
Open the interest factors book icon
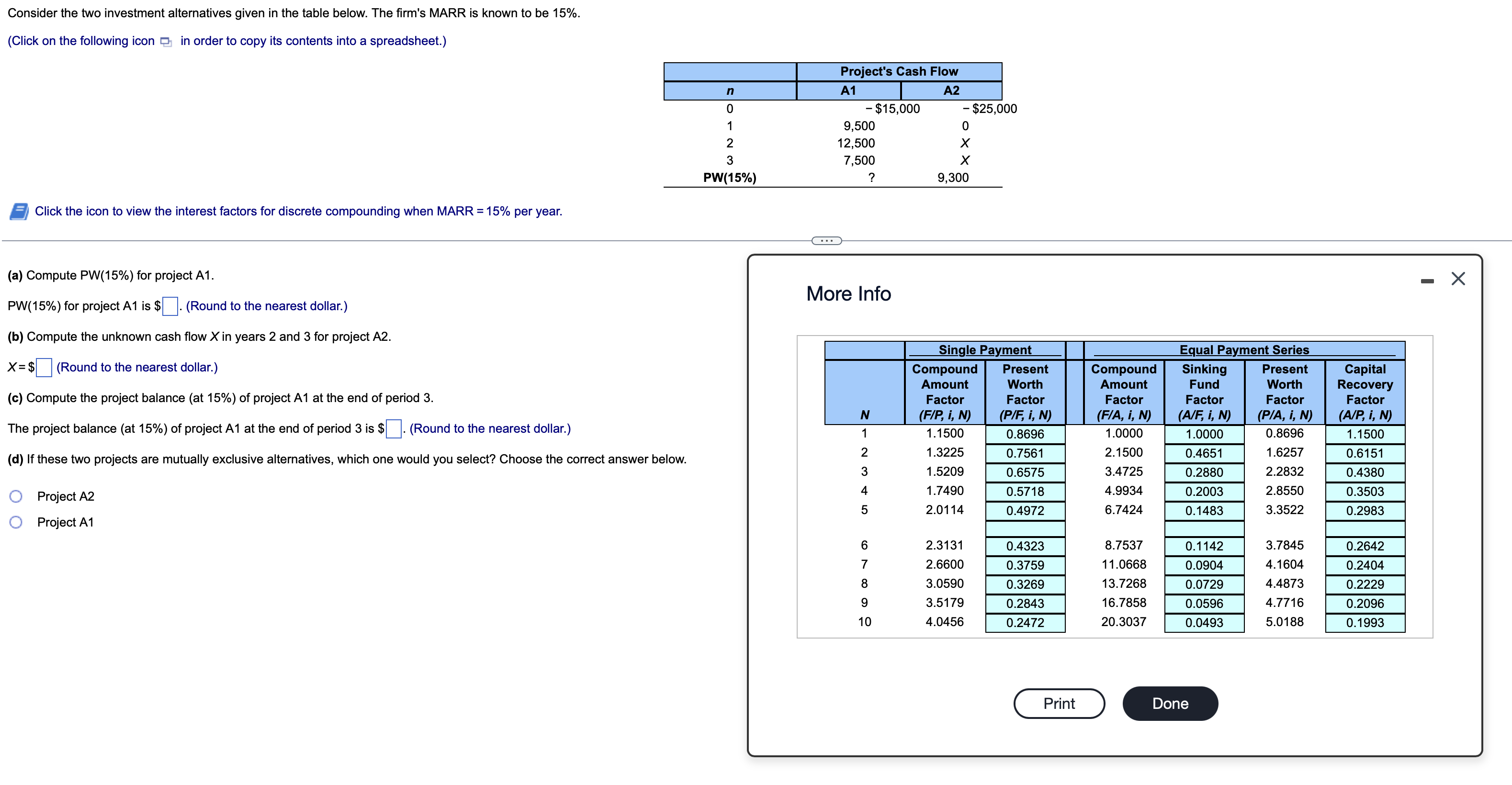click(19, 211)
